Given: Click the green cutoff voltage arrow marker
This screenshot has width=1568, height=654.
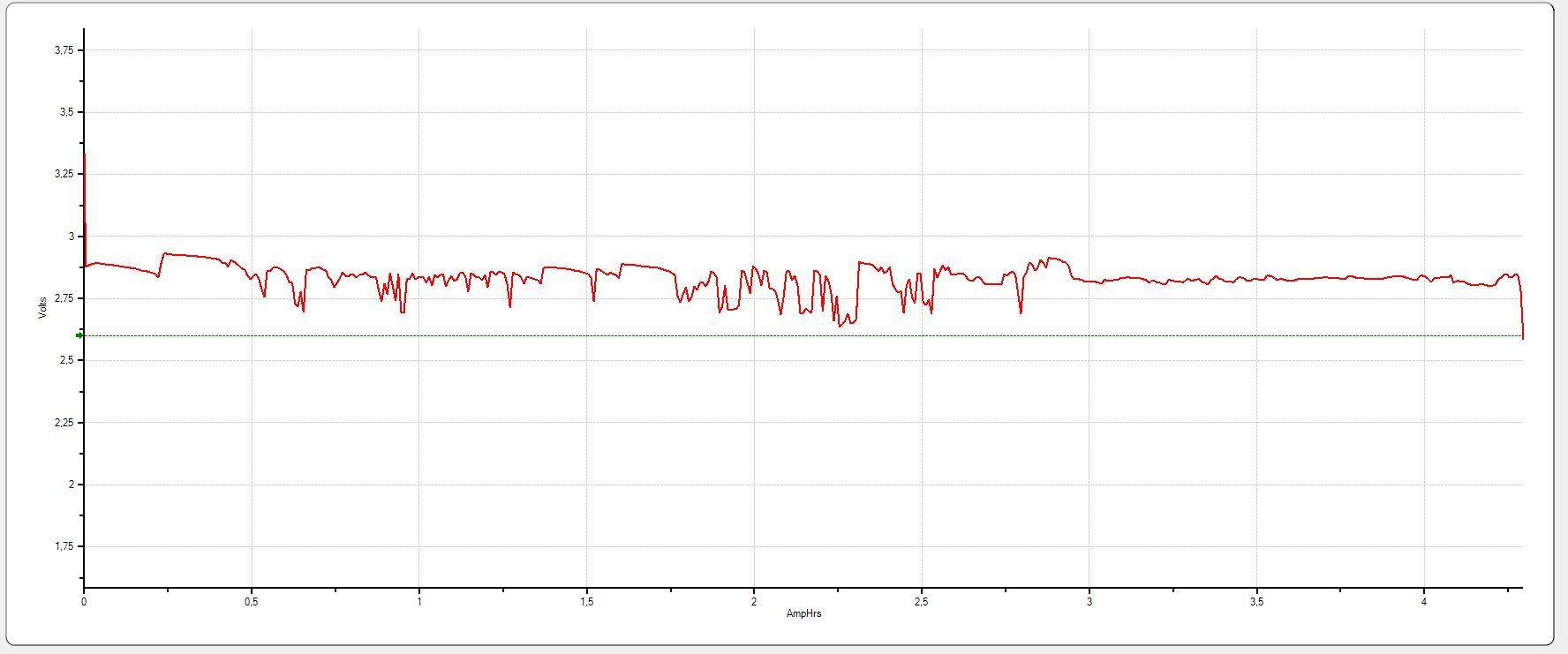Looking at the screenshot, I should (79, 335).
